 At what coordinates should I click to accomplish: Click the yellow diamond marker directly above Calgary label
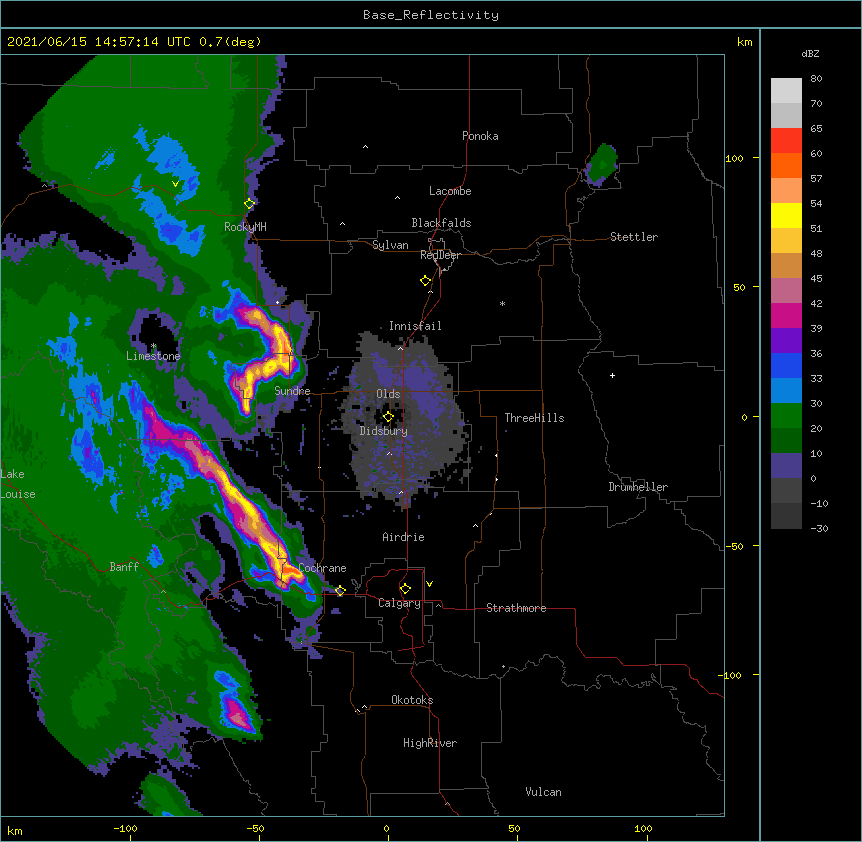click(x=405, y=588)
